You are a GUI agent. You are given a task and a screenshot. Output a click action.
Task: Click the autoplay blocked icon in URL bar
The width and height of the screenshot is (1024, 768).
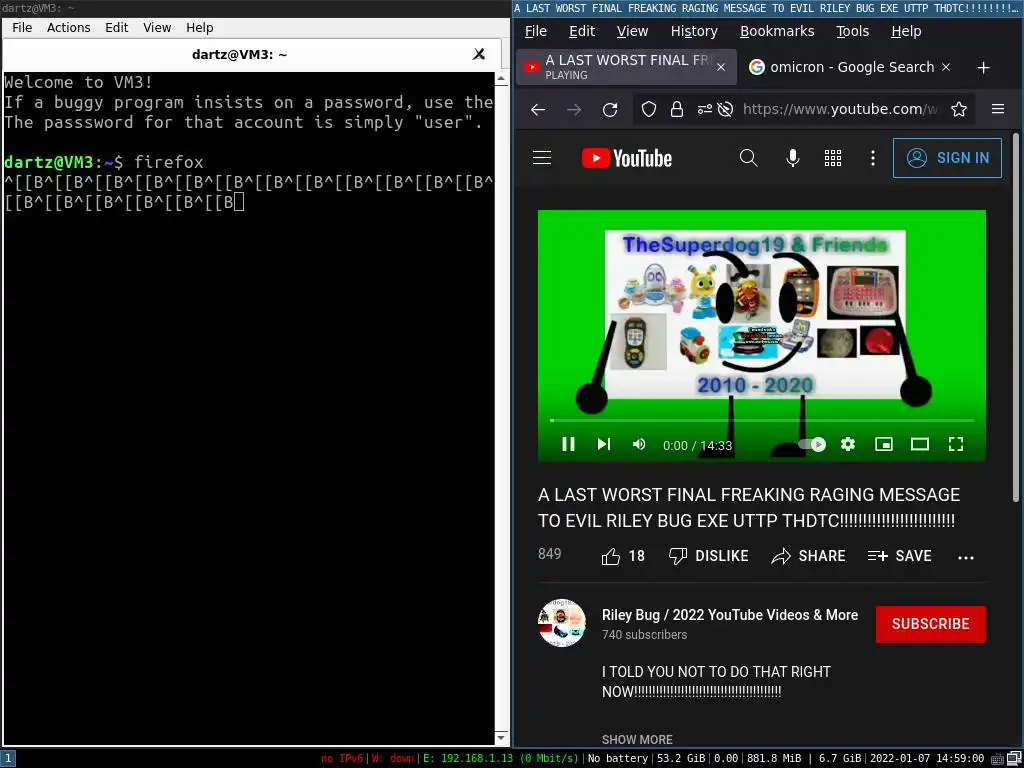tap(725, 109)
